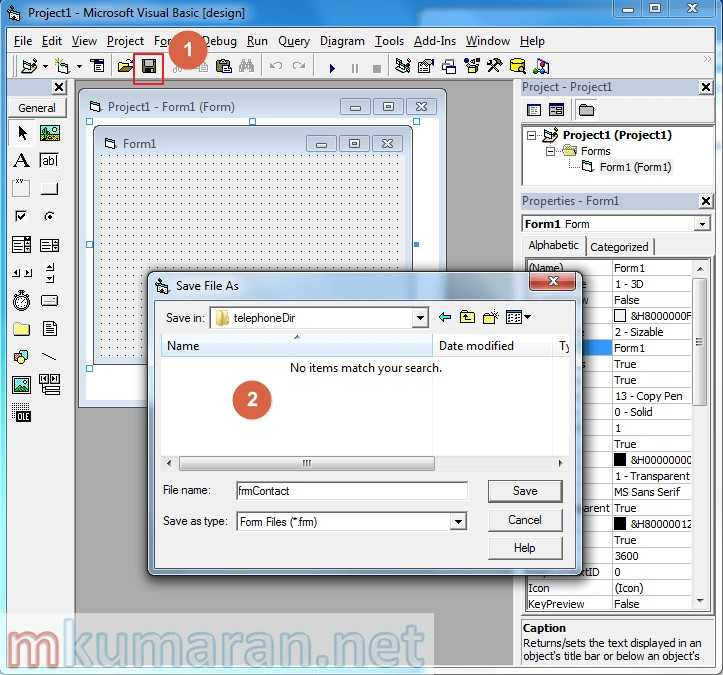
Task: Open the Save as type dropdown
Action: pyautogui.click(x=458, y=522)
